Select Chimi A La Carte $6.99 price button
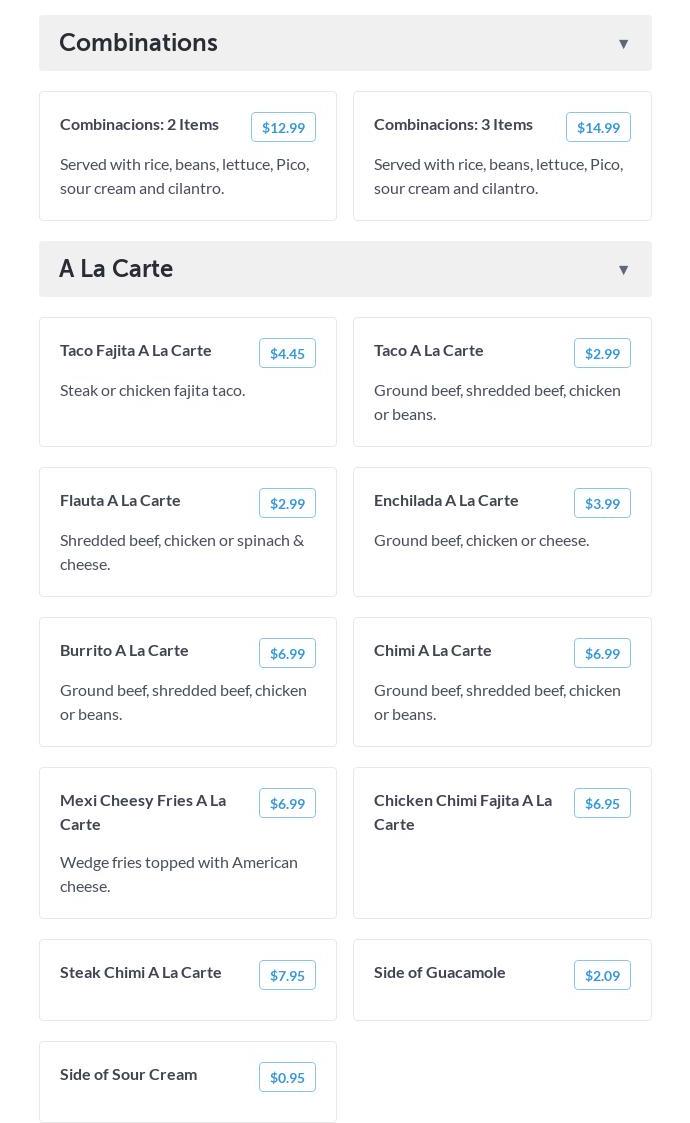Image resolution: width=690 pixels, height=1123 pixels. [x=602, y=653]
